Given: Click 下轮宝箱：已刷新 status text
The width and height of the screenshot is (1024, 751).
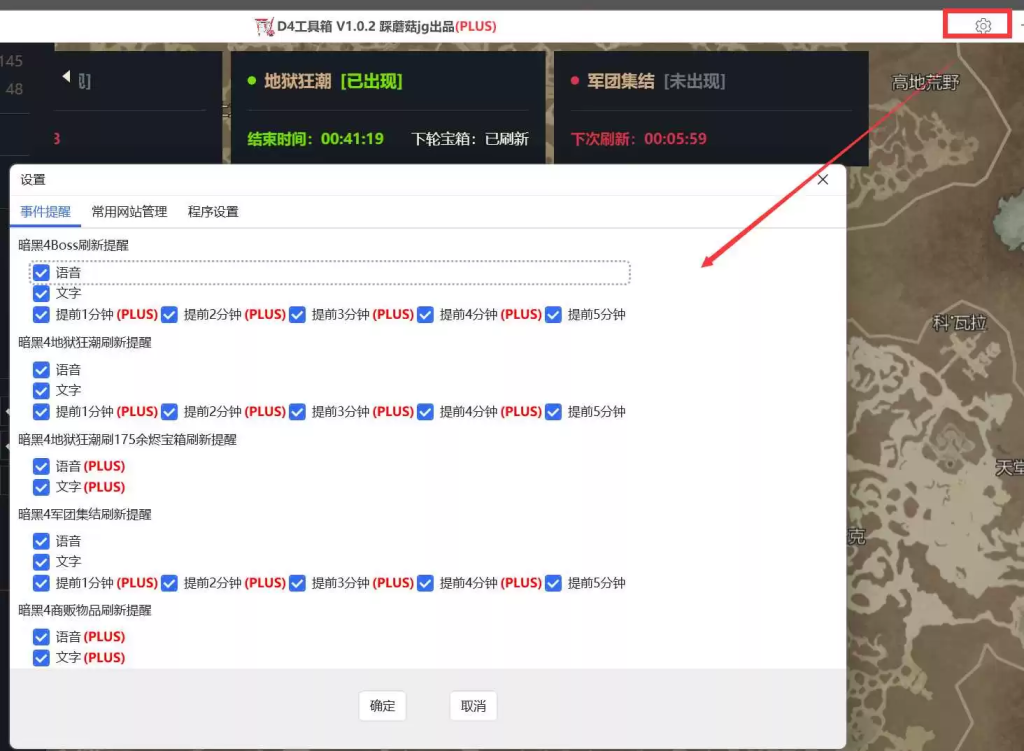Looking at the screenshot, I should 470,138.
